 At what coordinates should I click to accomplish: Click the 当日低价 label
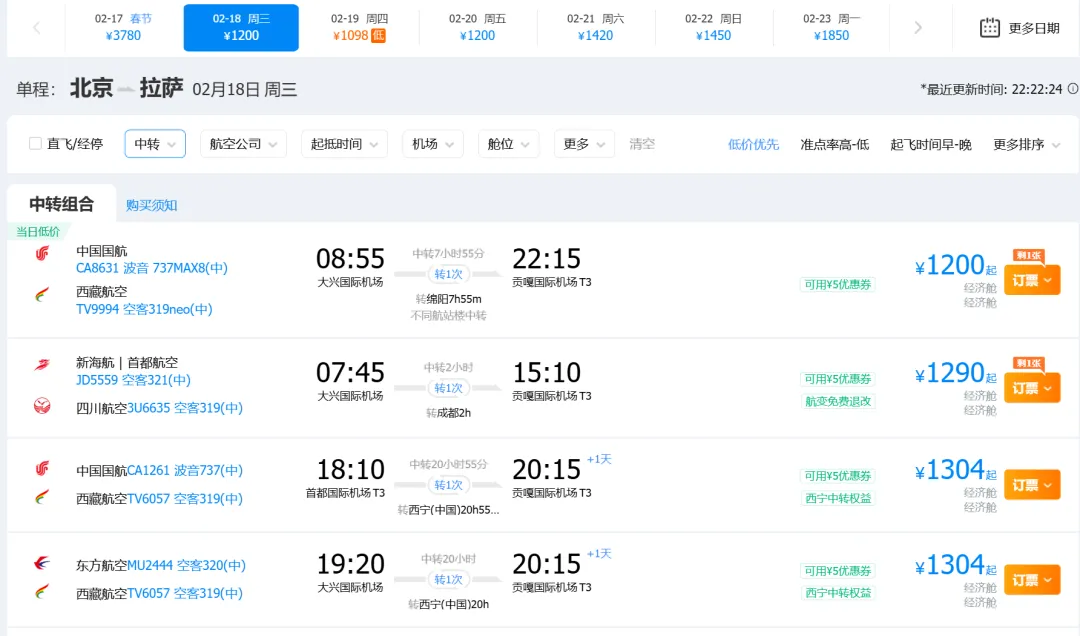point(39,232)
